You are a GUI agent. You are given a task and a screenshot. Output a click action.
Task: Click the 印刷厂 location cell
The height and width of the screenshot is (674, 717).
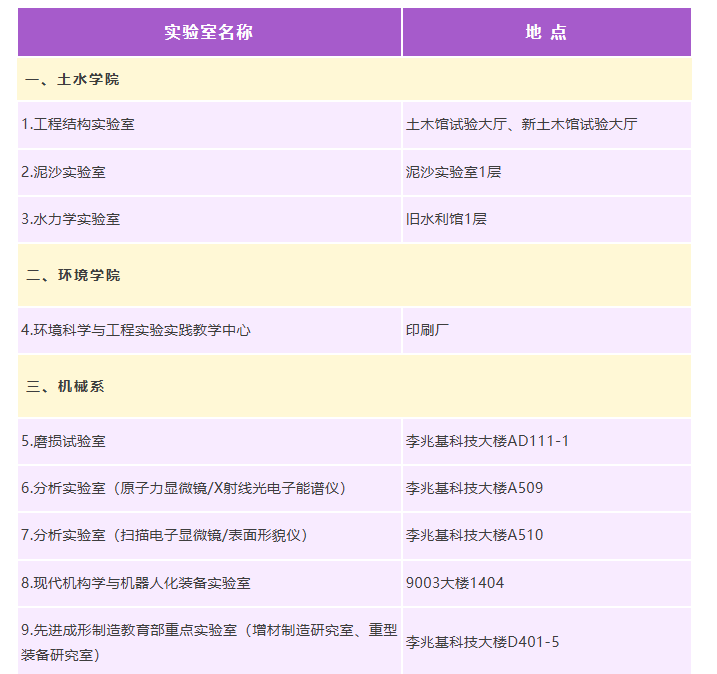pyautogui.click(x=428, y=329)
